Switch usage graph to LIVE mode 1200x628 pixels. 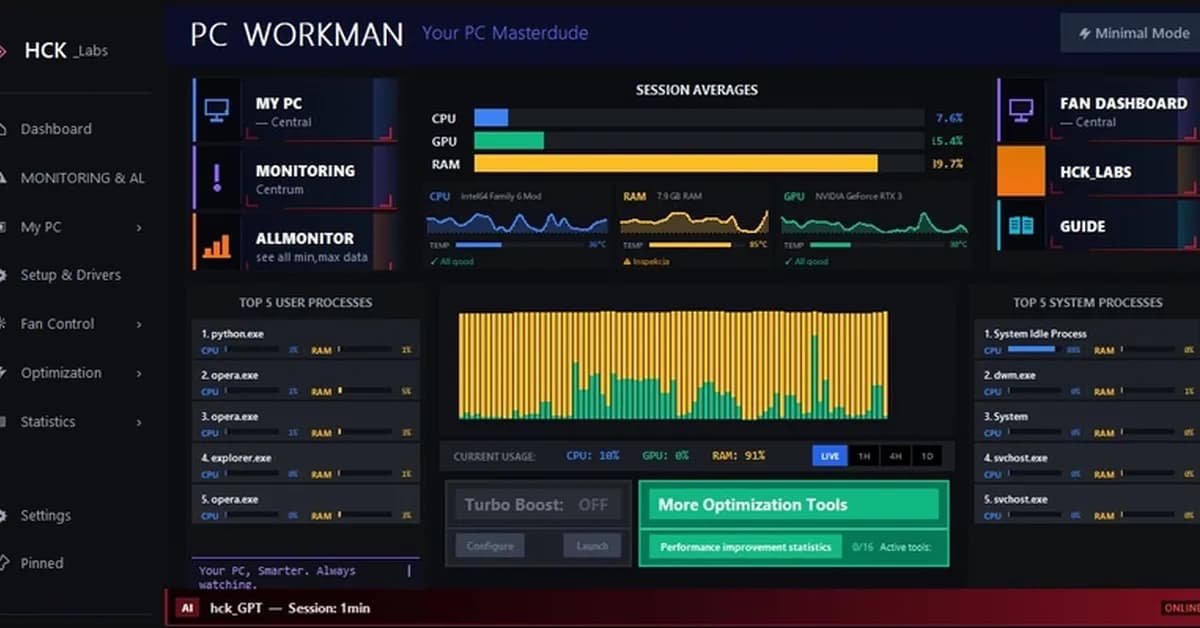pos(828,455)
